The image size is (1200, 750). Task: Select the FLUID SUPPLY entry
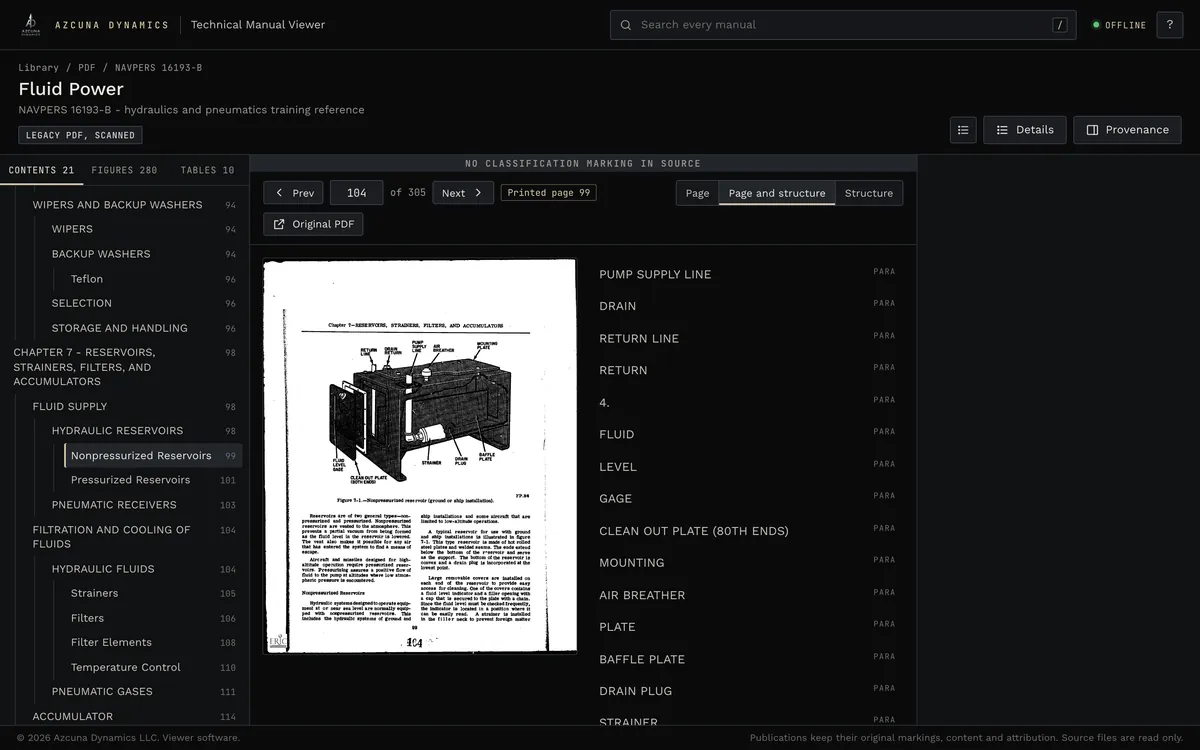tap(134, 406)
